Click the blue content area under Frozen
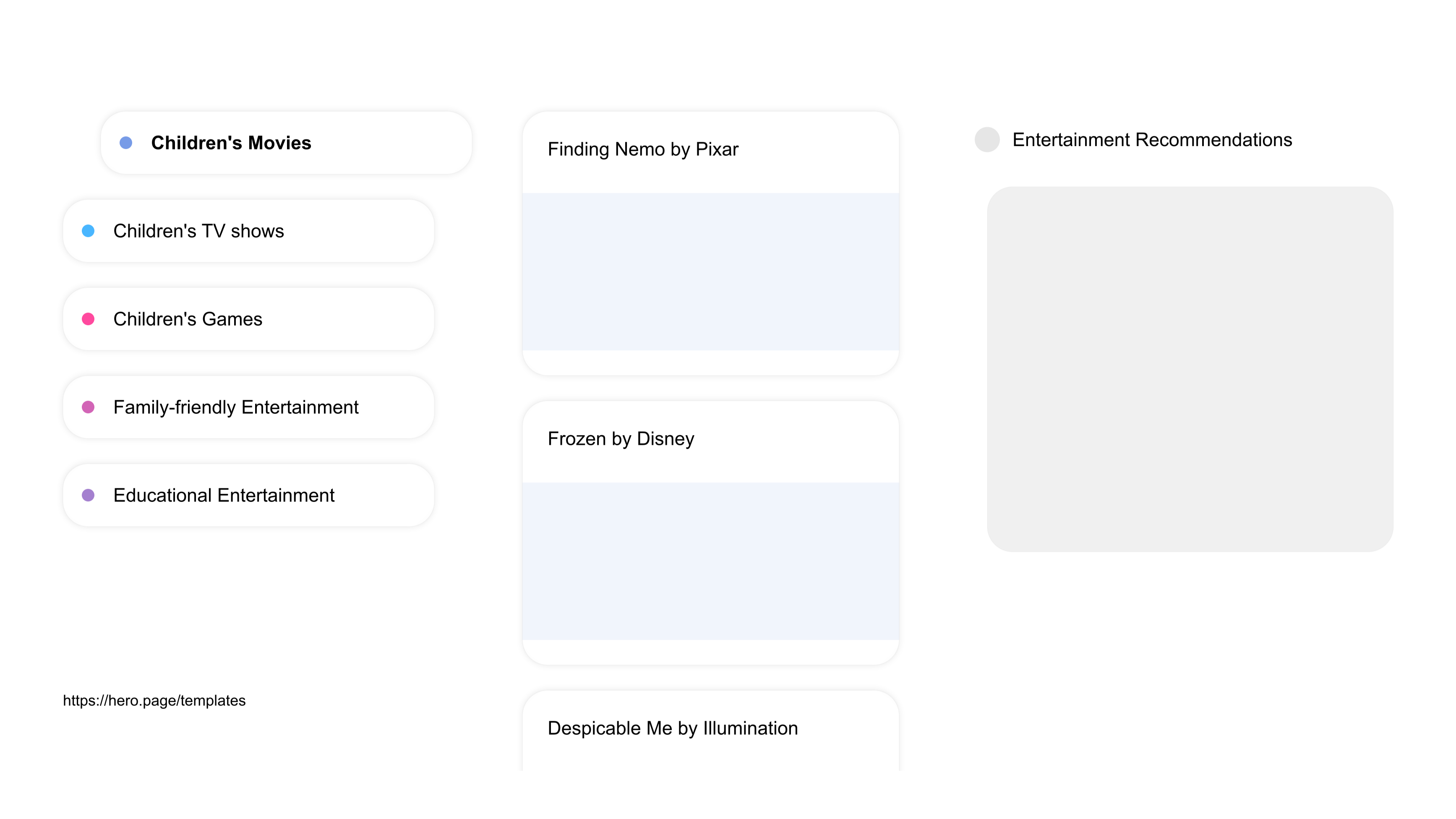The height and width of the screenshot is (819, 1456). pos(710,561)
